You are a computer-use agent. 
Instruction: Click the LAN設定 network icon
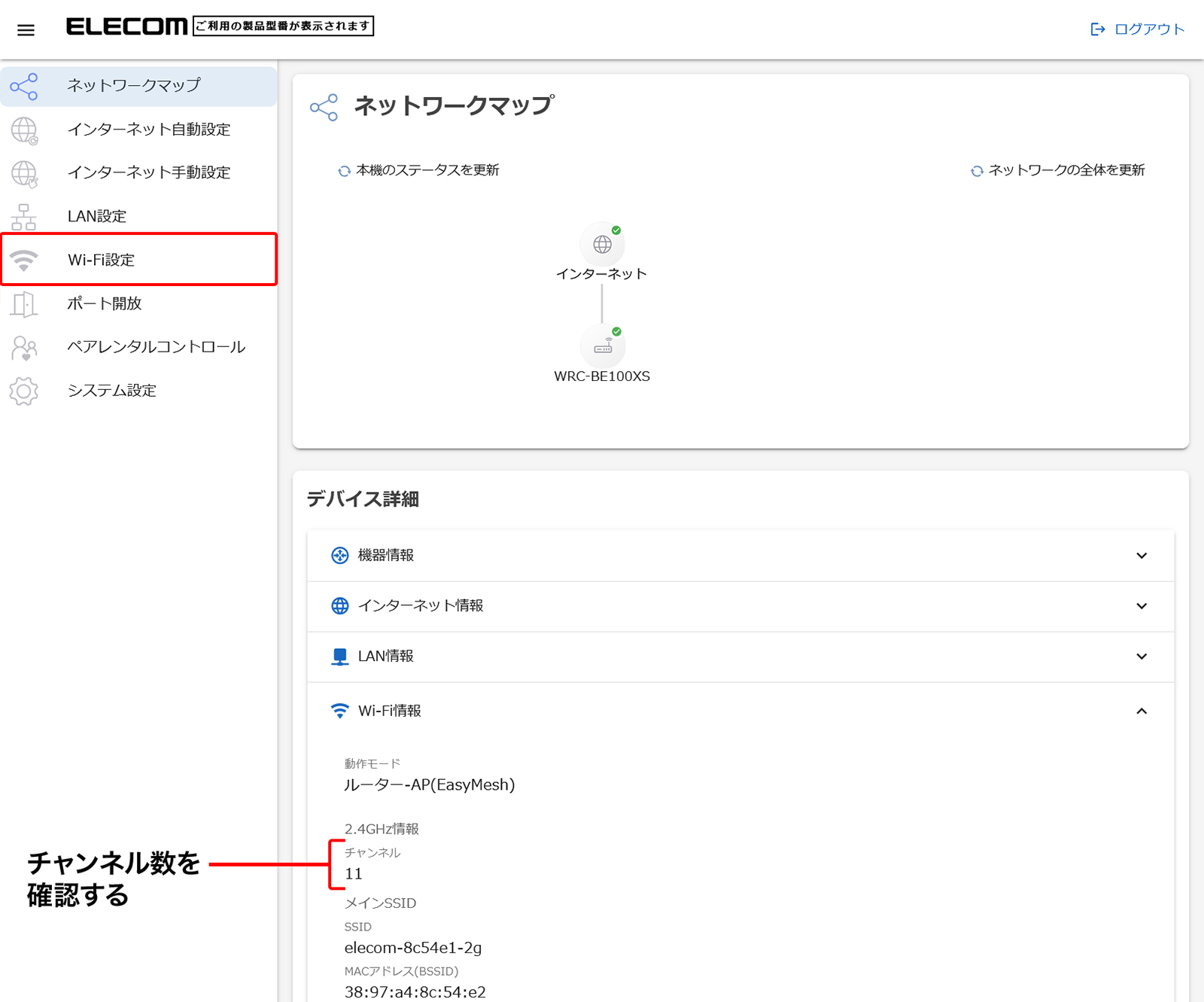(24, 217)
